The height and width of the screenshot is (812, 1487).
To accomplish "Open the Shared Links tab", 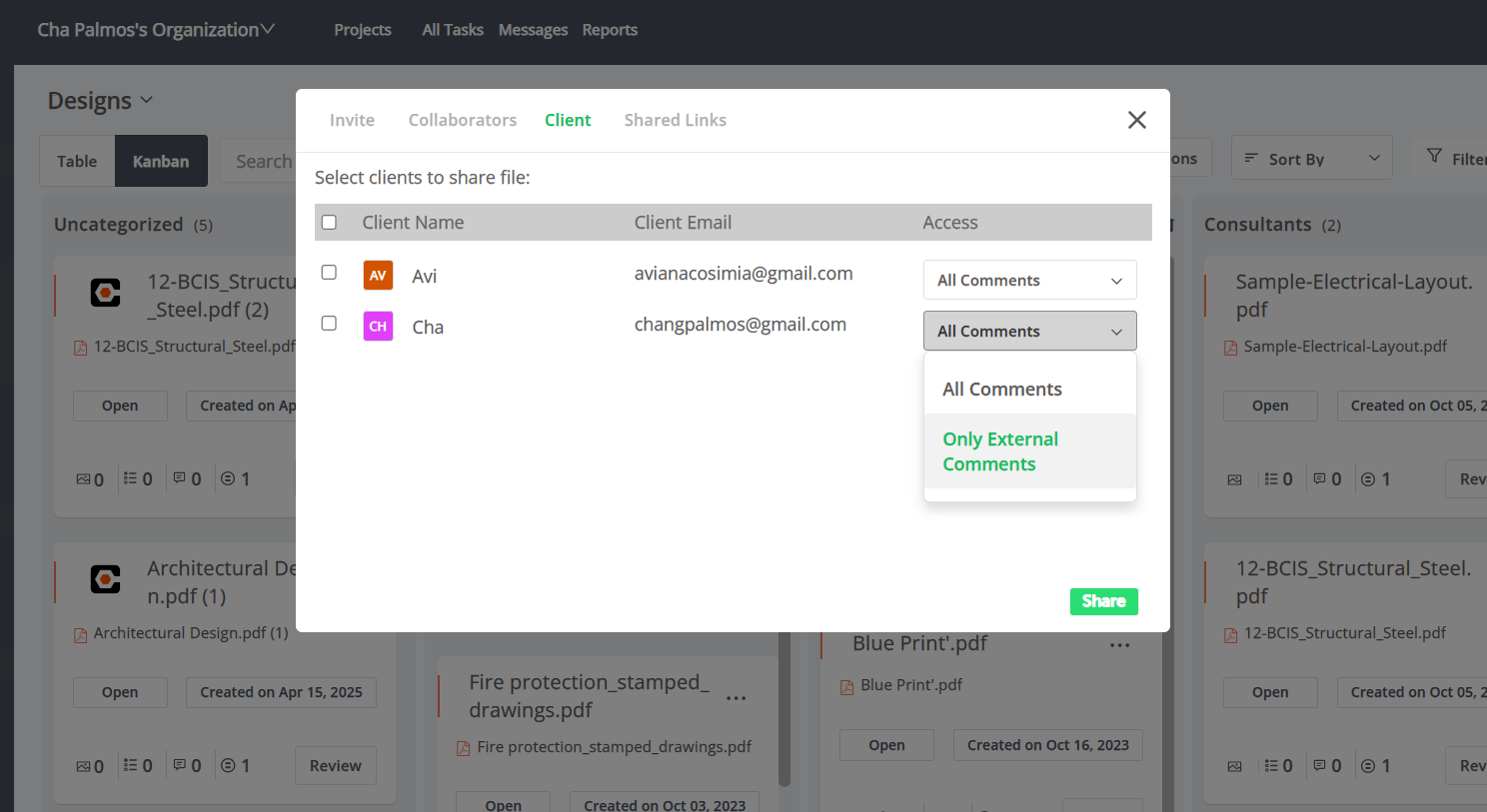I will (675, 120).
